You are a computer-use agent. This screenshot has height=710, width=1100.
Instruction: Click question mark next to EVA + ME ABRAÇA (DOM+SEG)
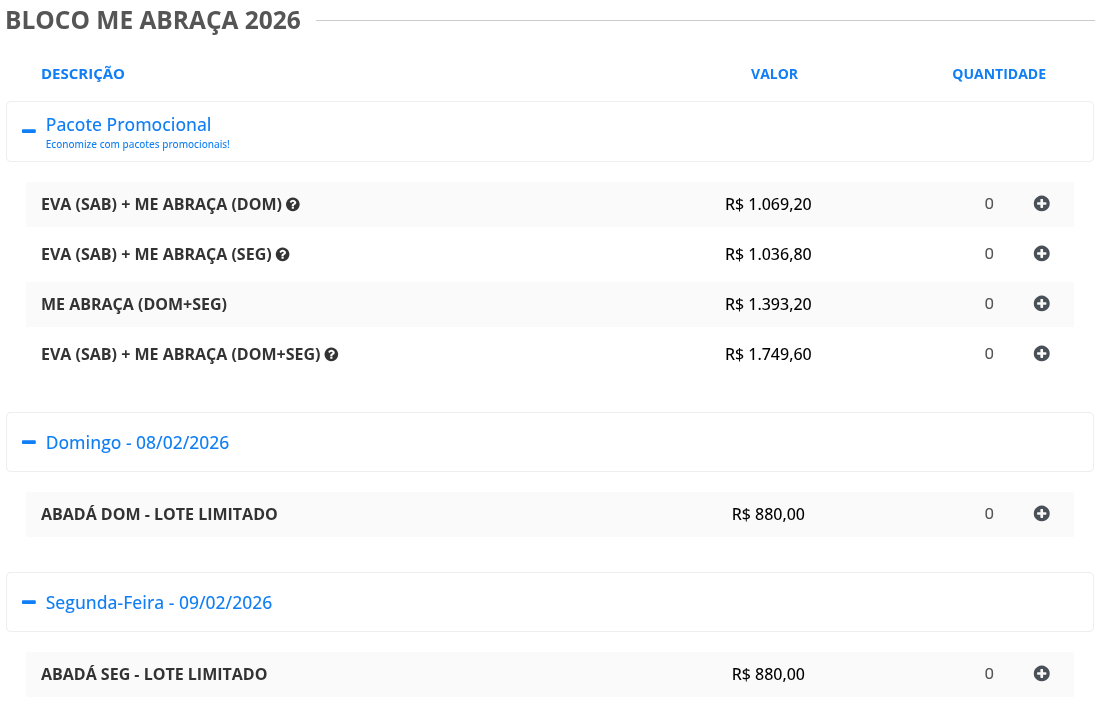point(331,355)
